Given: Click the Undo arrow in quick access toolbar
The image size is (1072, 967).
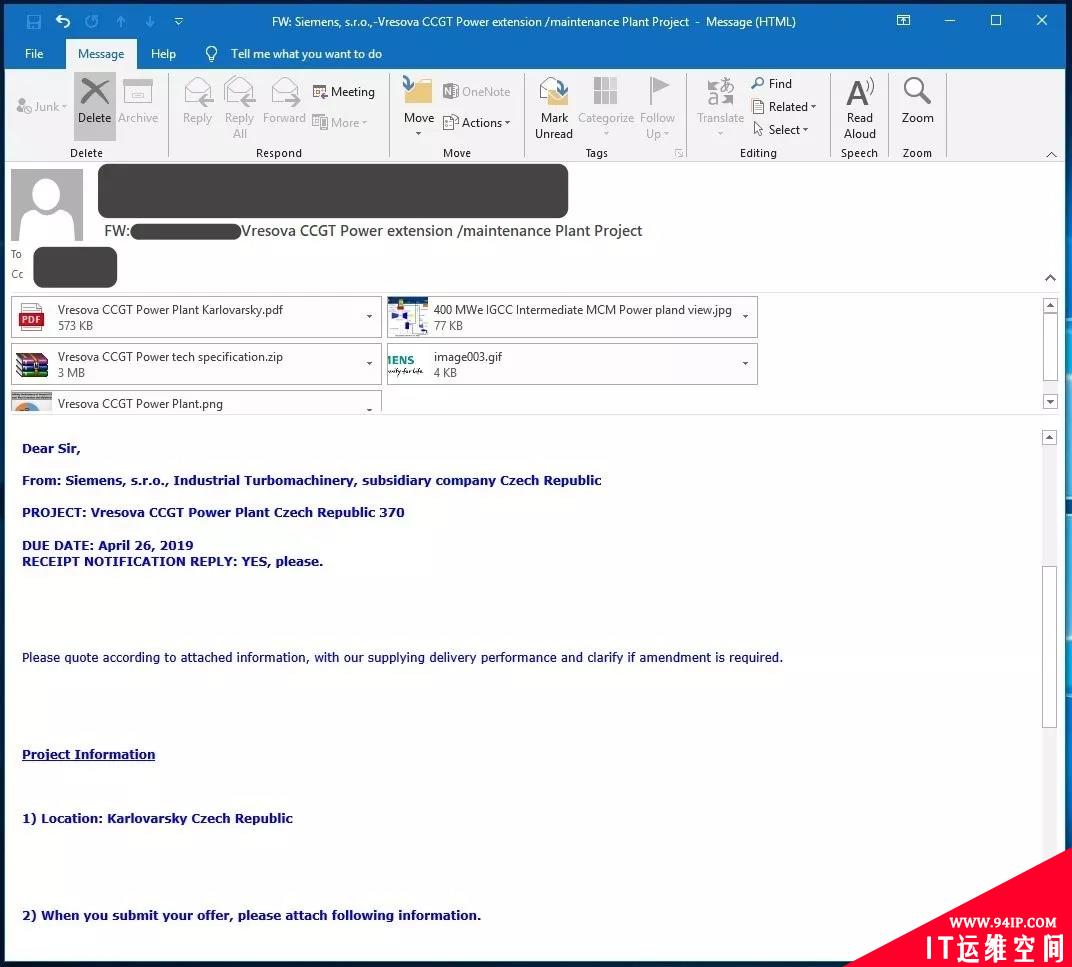Looking at the screenshot, I should (x=63, y=21).
